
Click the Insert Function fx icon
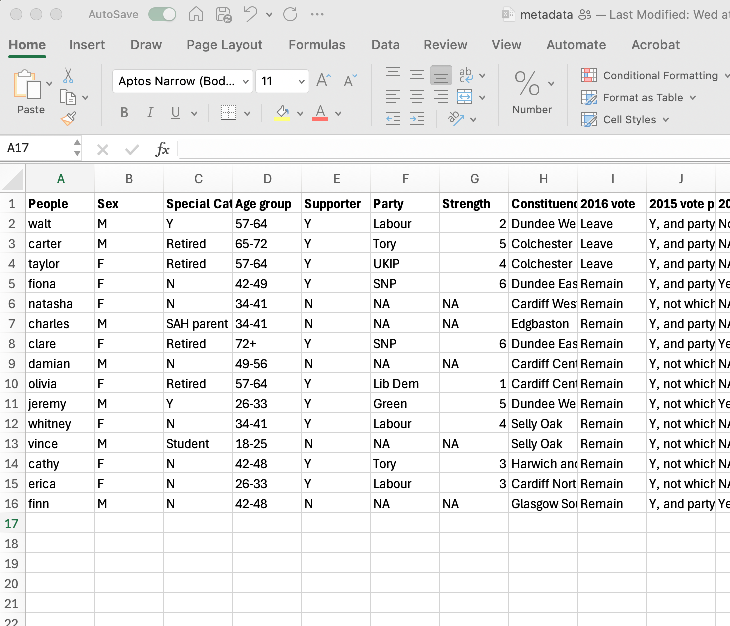(162, 149)
